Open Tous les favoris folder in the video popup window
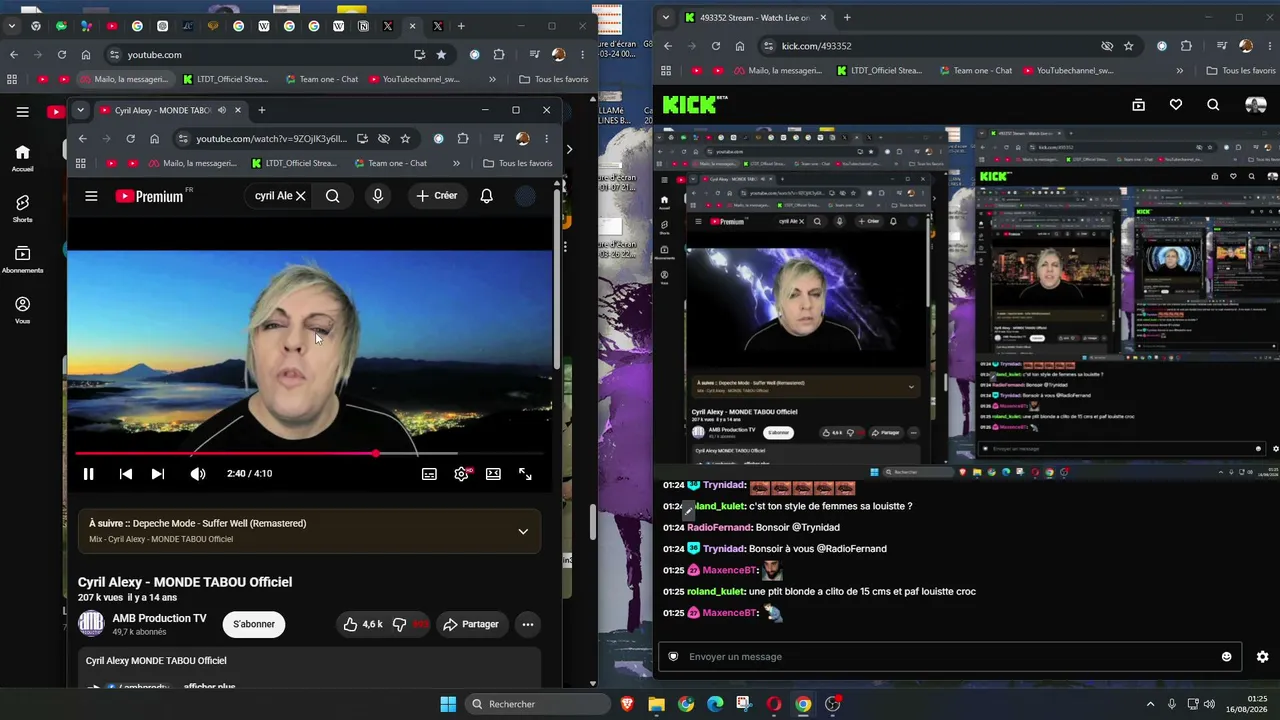This screenshot has width=1280, height=720. (x=517, y=163)
